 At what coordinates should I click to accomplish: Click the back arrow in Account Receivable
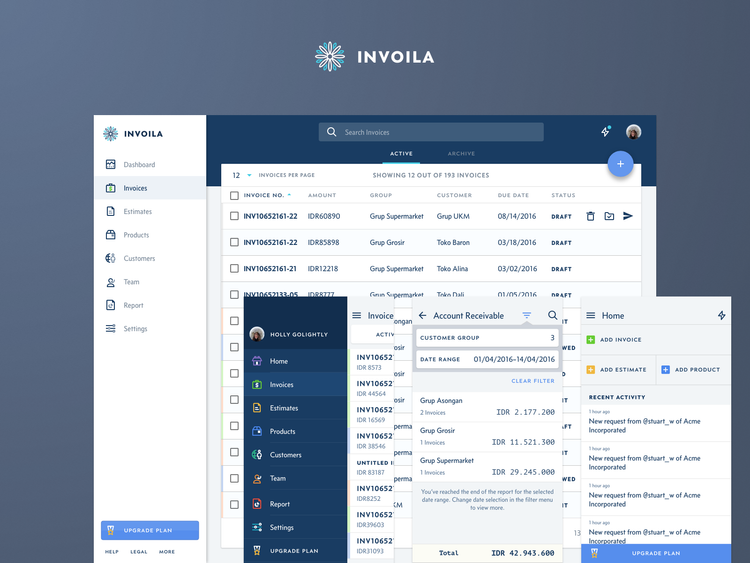(422, 316)
